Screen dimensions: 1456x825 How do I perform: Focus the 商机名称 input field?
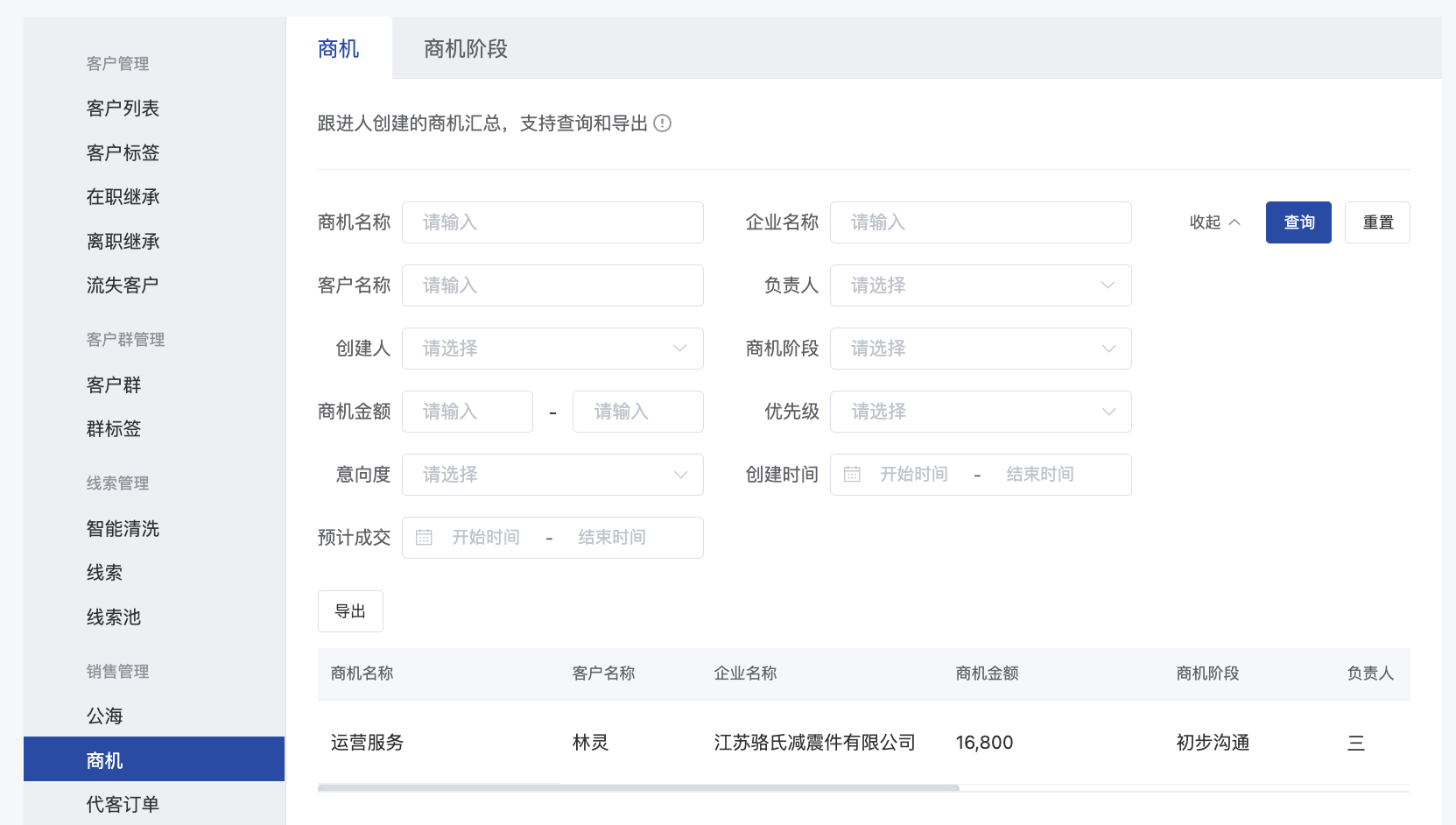[x=552, y=222]
